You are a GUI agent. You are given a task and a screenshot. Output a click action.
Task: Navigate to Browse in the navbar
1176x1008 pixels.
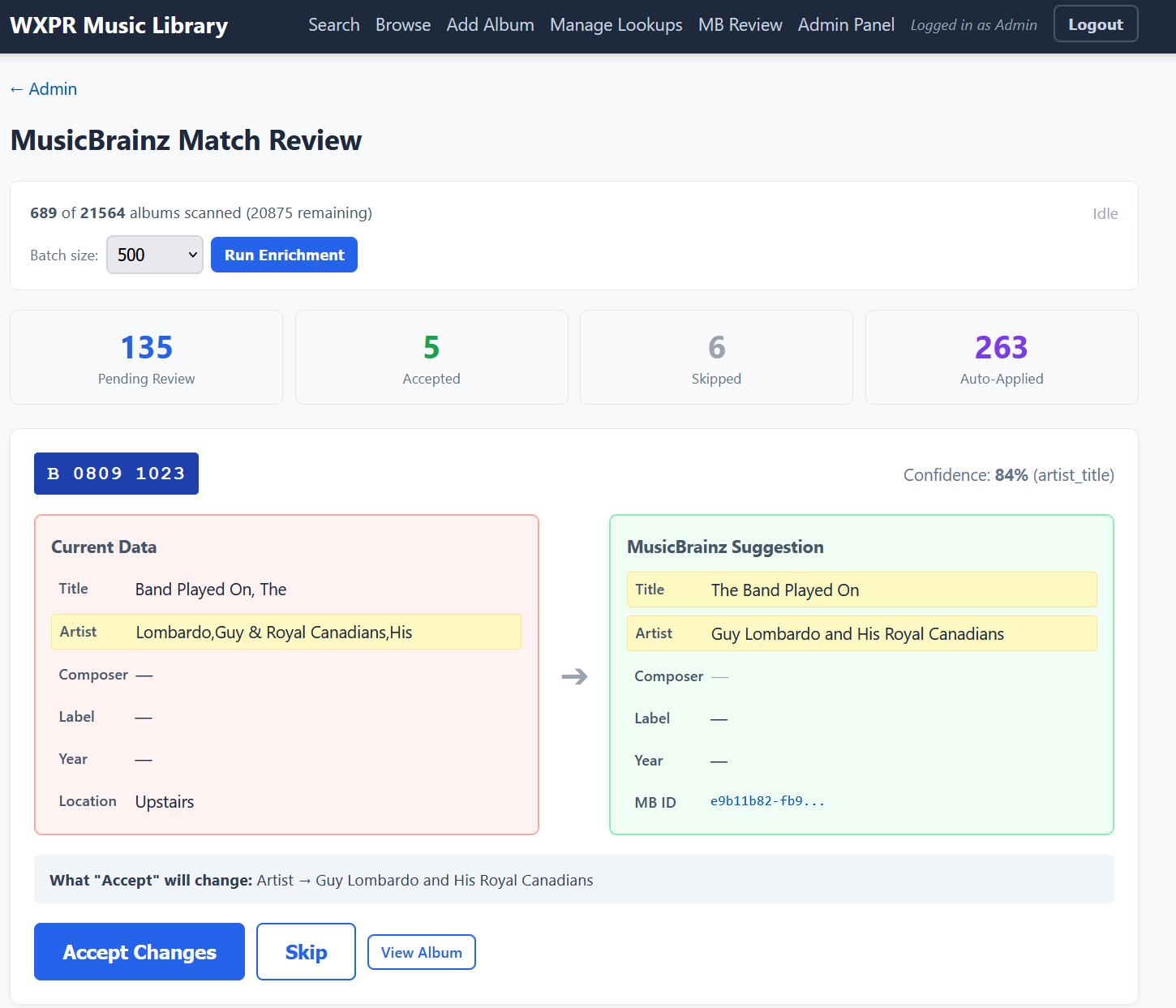(x=402, y=25)
